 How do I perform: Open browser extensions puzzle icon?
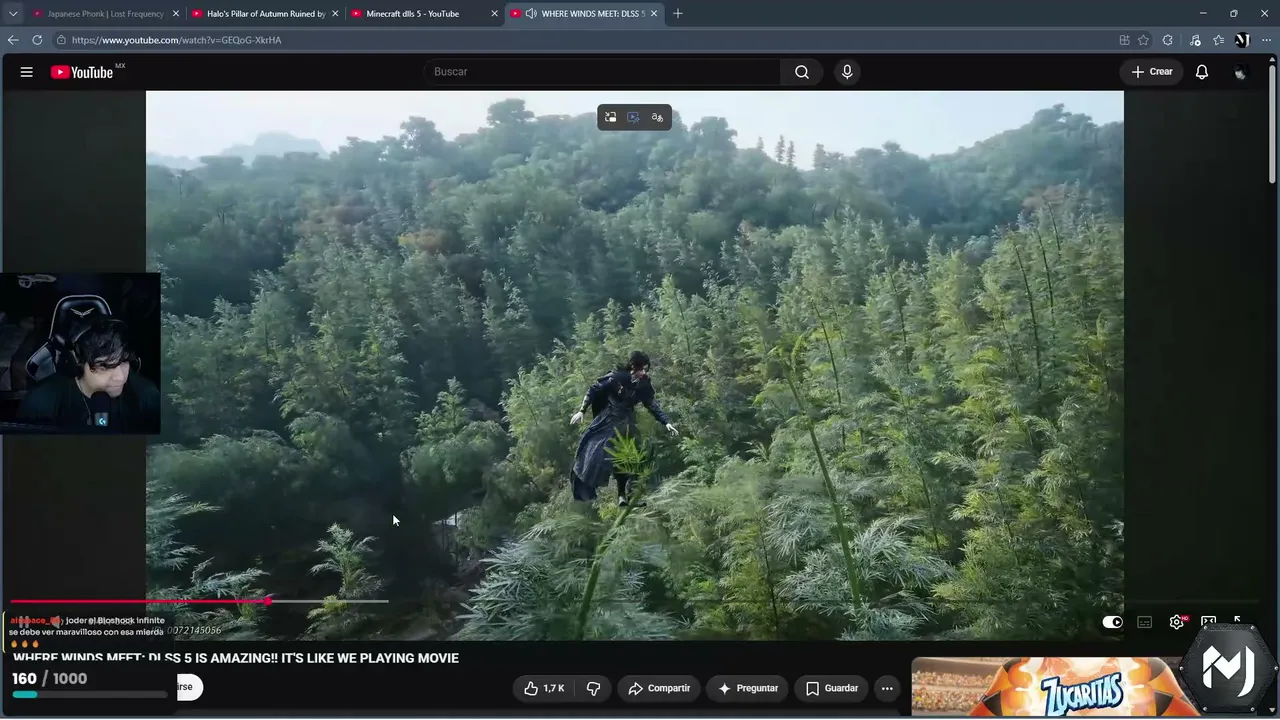click(1168, 40)
